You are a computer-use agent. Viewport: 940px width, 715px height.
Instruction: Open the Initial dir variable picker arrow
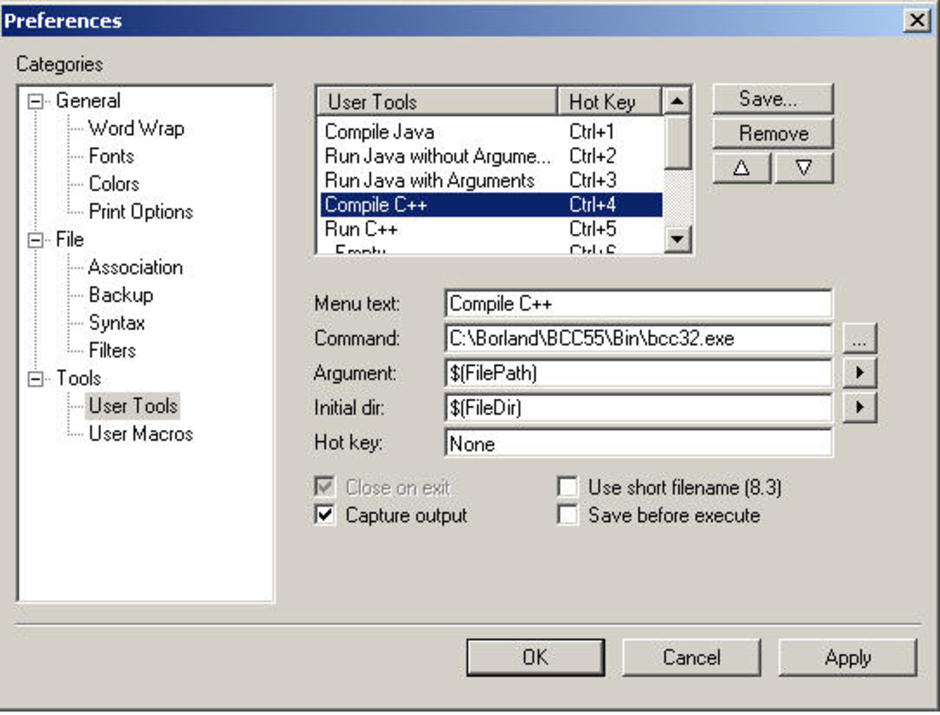tap(859, 408)
